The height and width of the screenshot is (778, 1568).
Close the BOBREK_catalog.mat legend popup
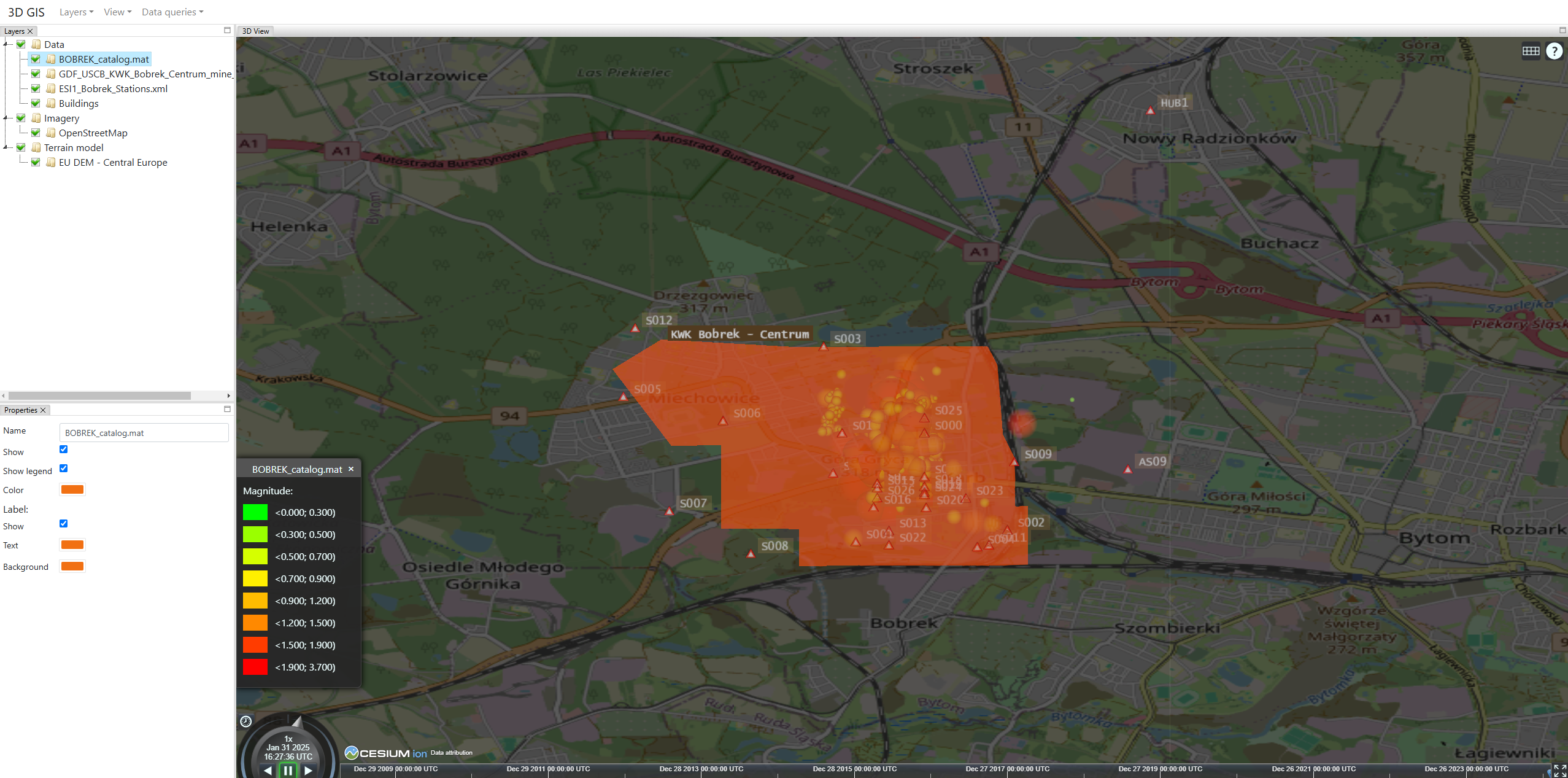point(351,469)
